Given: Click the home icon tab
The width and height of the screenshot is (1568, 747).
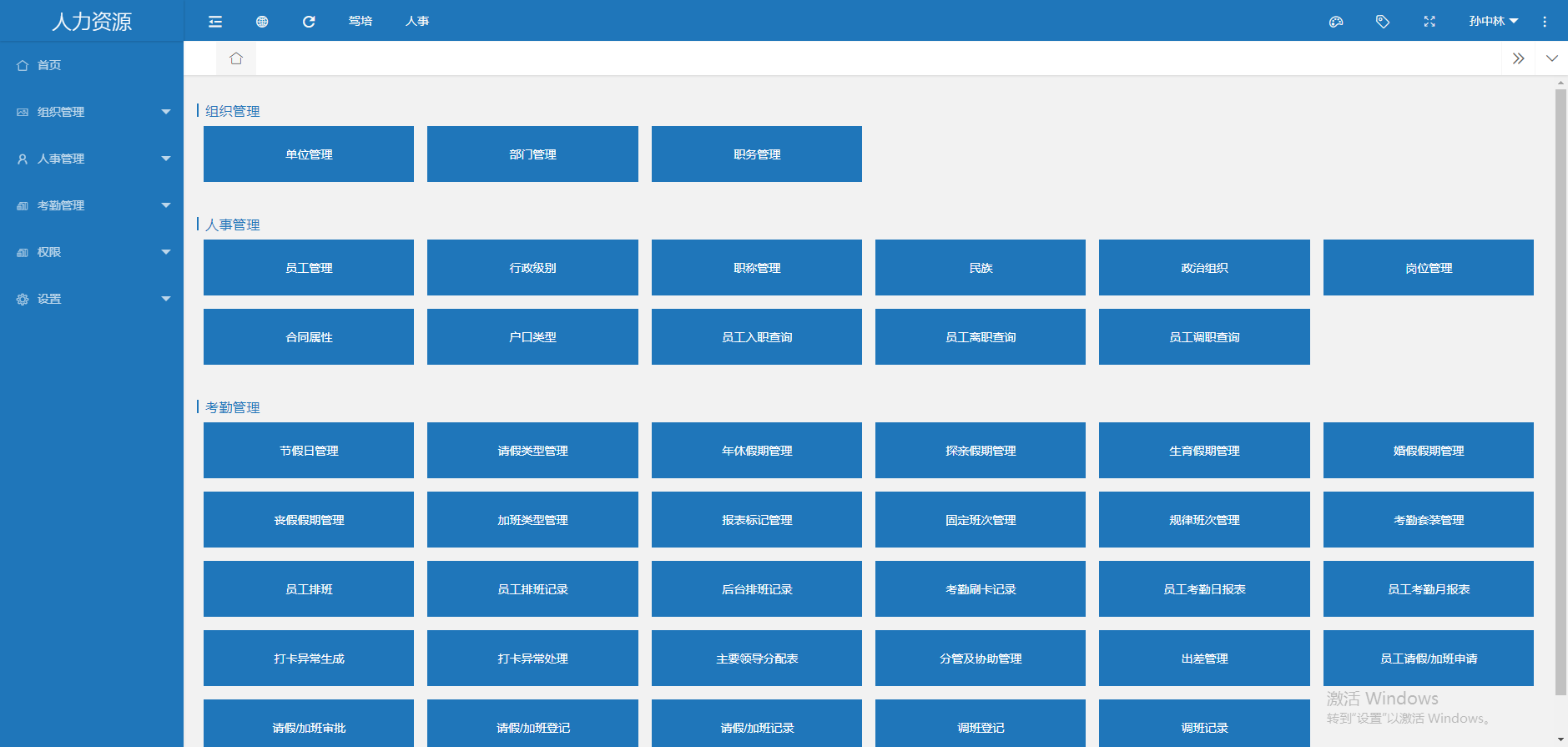Looking at the screenshot, I should pyautogui.click(x=236, y=58).
